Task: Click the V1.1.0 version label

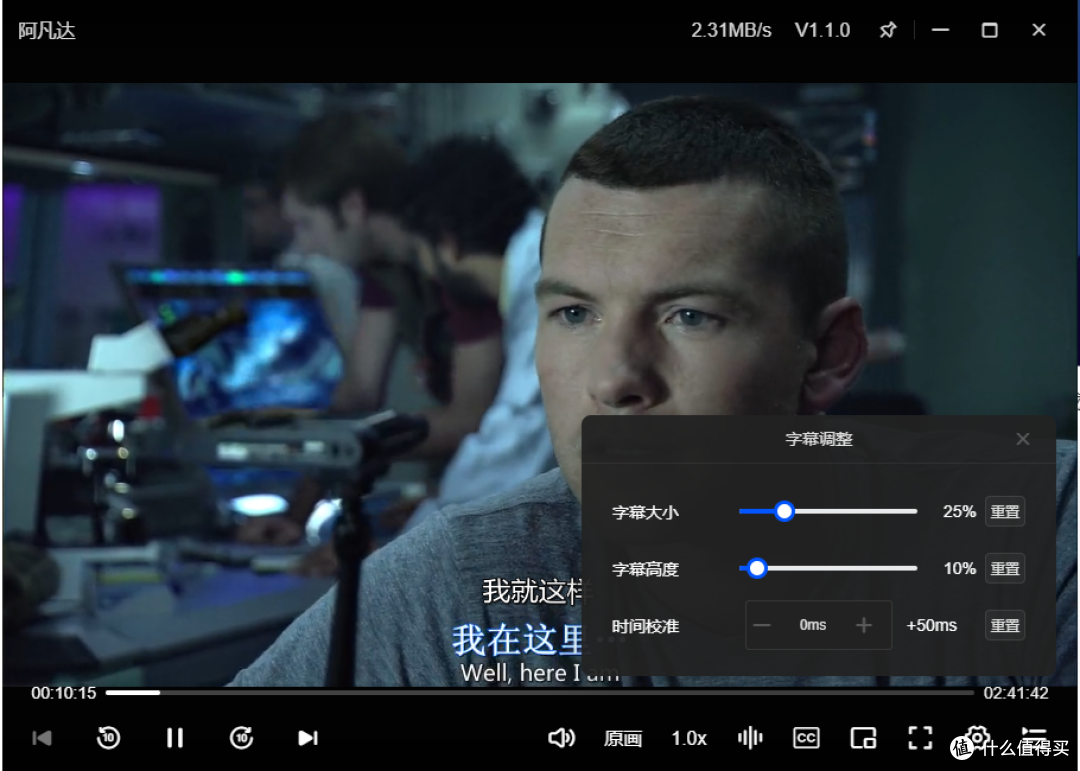Action: [x=822, y=30]
